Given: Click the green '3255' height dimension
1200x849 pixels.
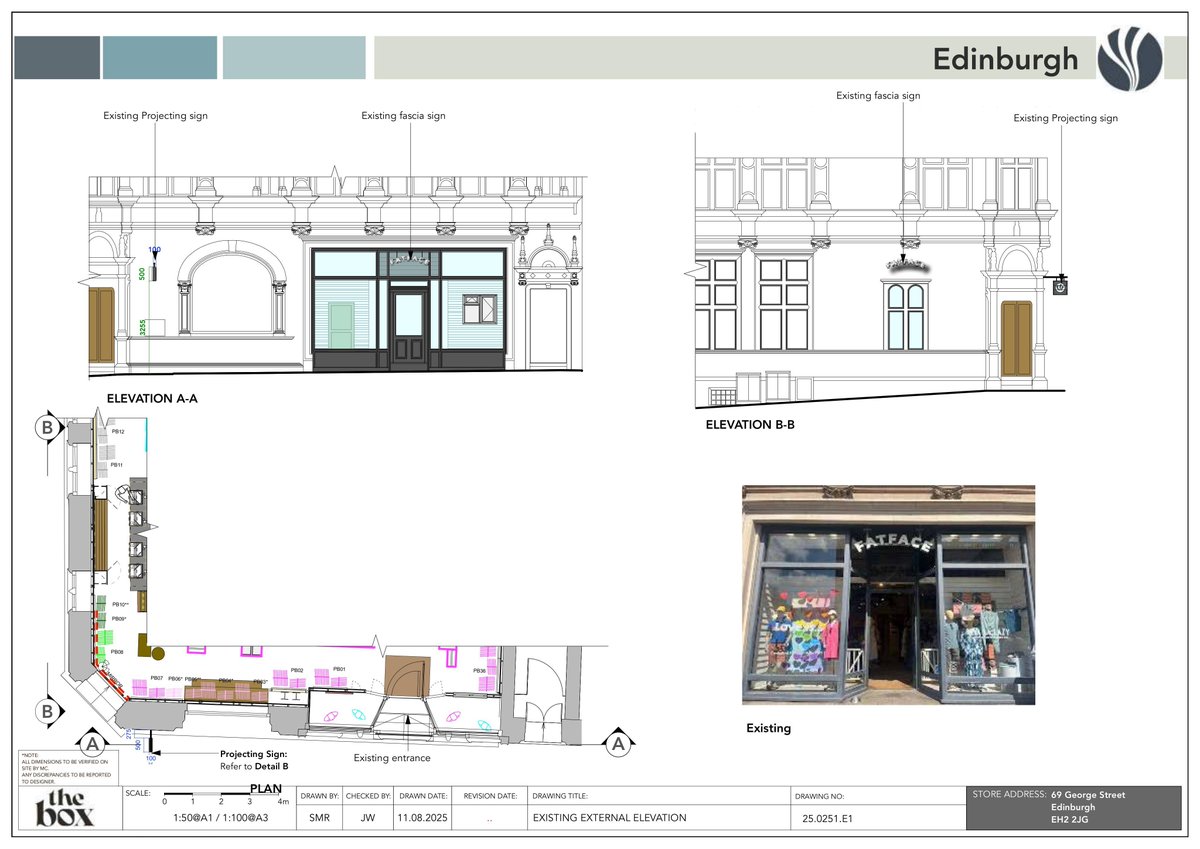Looking at the screenshot, I should click(143, 326).
